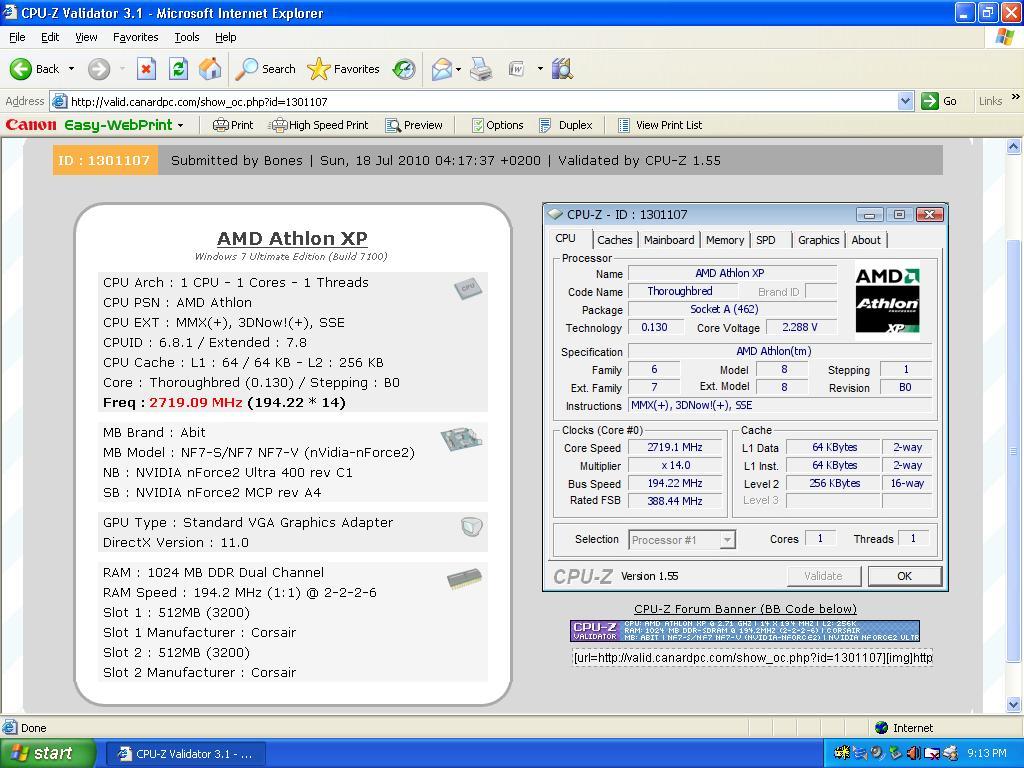Image resolution: width=1024 pixels, height=768 pixels.
Task: Click Internet zone in status bar
Action: pyautogui.click(x=904, y=728)
